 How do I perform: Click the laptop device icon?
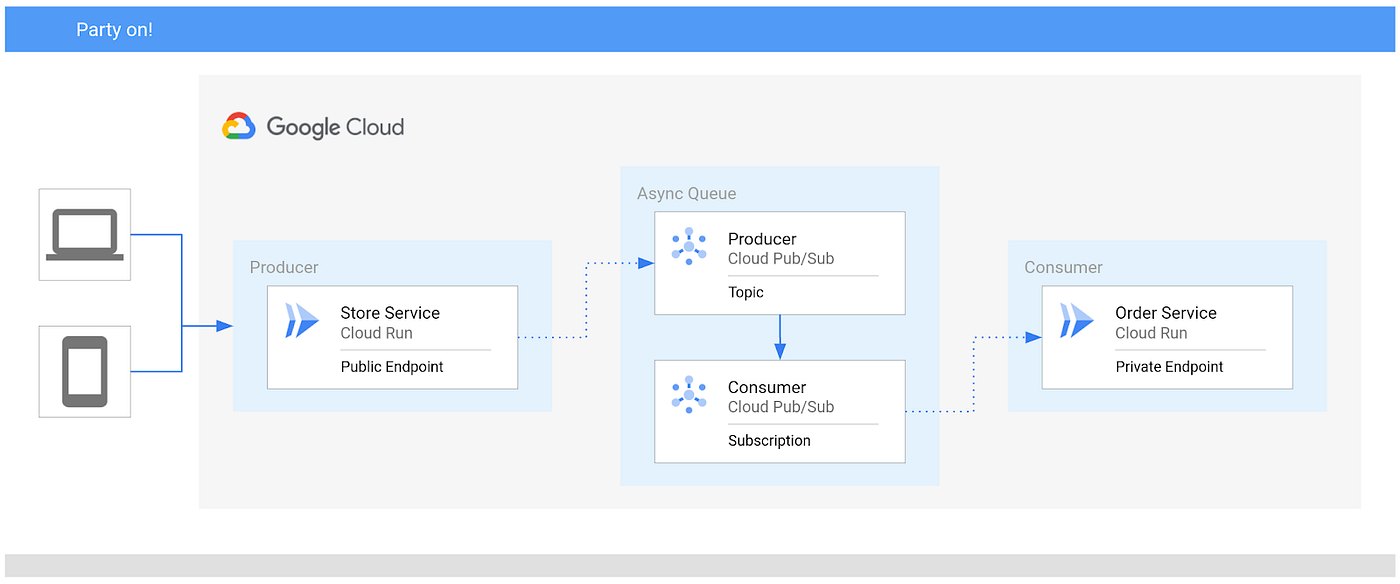click(x=84, y=235)
